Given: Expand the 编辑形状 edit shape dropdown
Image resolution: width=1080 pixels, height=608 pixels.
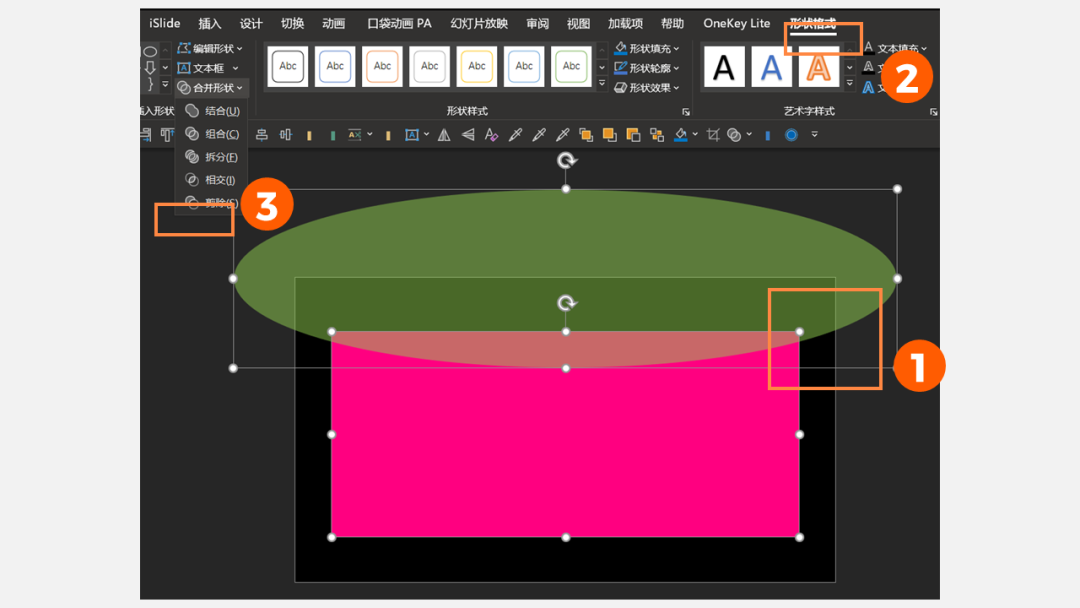Looking at the screenshot, I should pyautogui.click(x=210, y=48).
